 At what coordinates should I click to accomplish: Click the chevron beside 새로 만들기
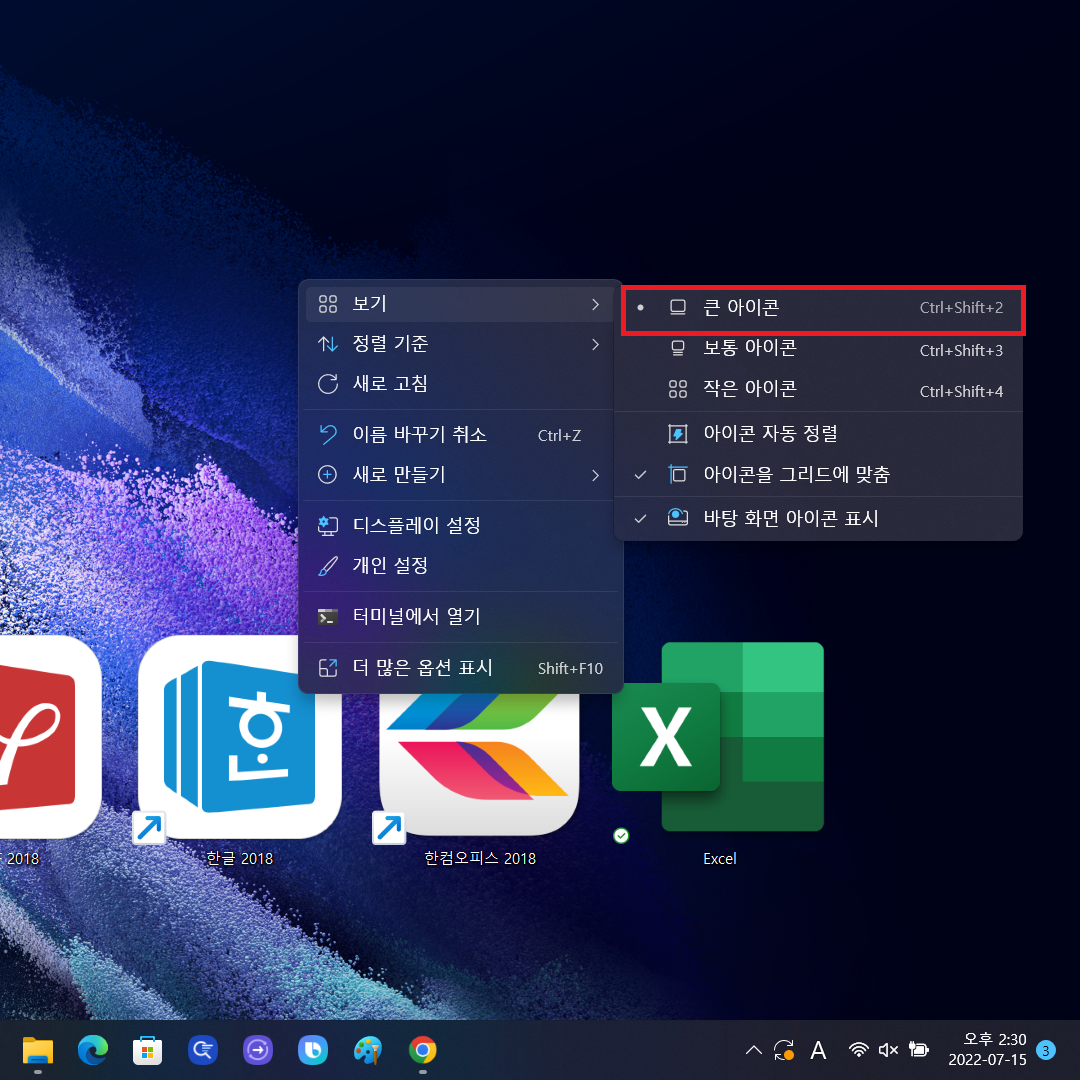(596, 475)
